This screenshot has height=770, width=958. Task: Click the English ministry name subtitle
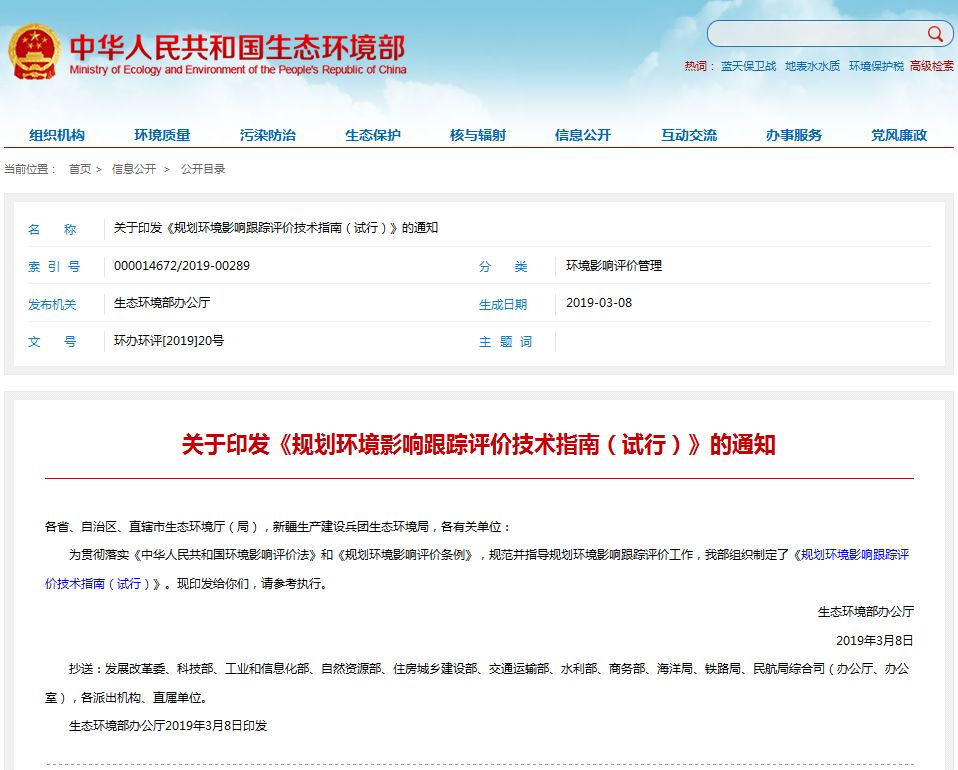238,70
